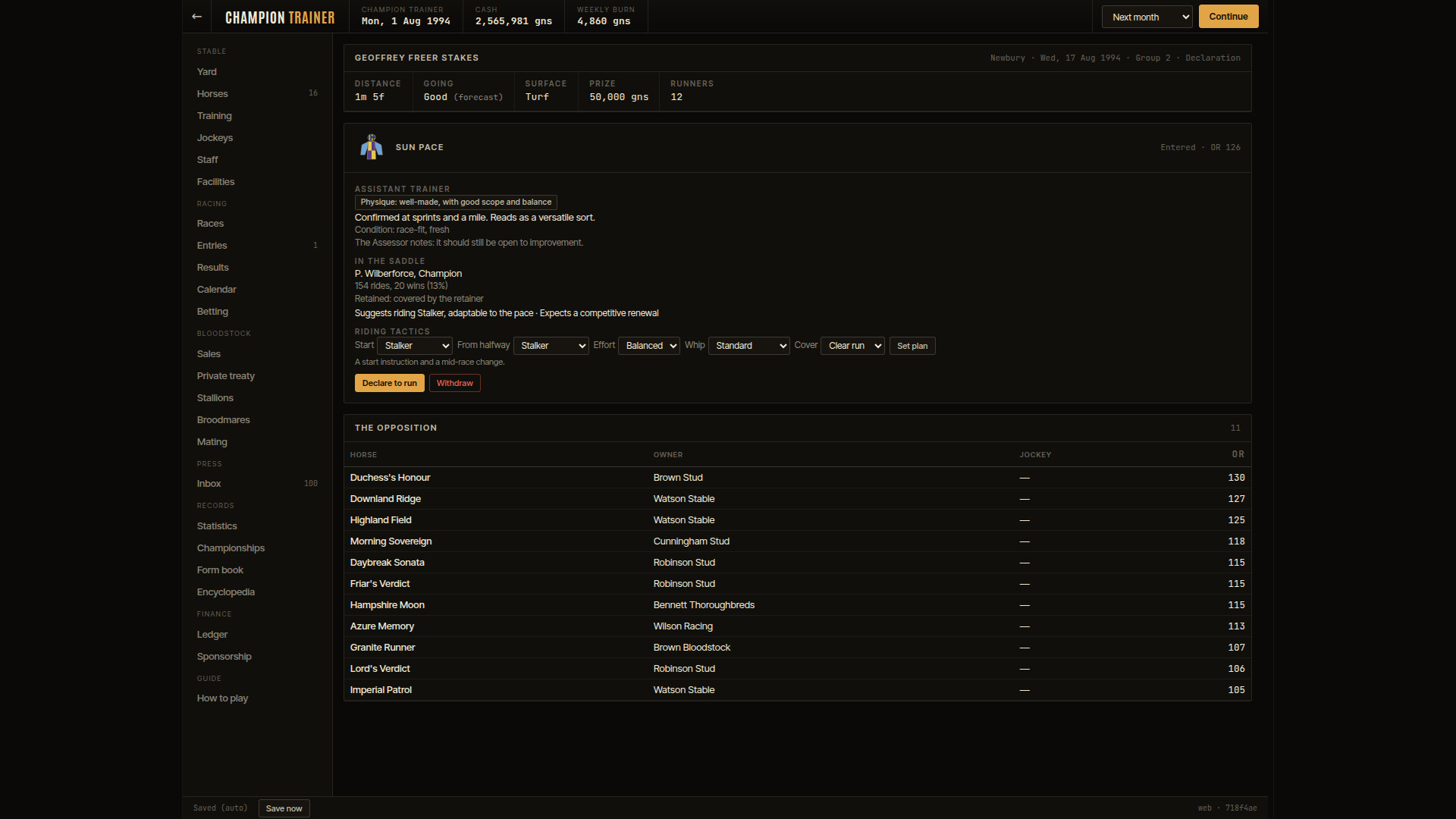Screen dimensions: 1456x819
Task: Open the Calendar page
Action: (257, 290)
